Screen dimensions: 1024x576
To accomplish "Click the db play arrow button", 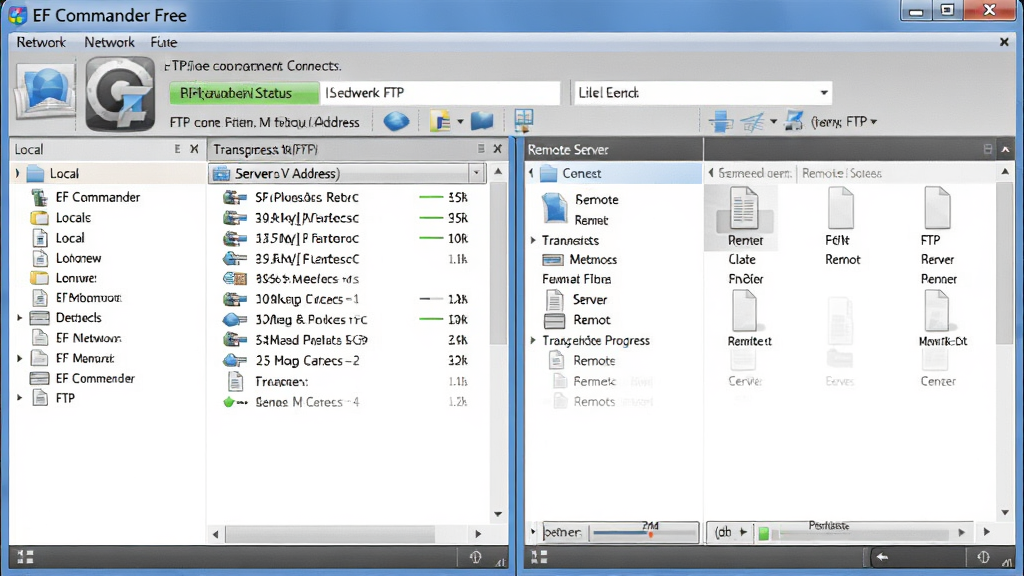I will click(743, 532).
